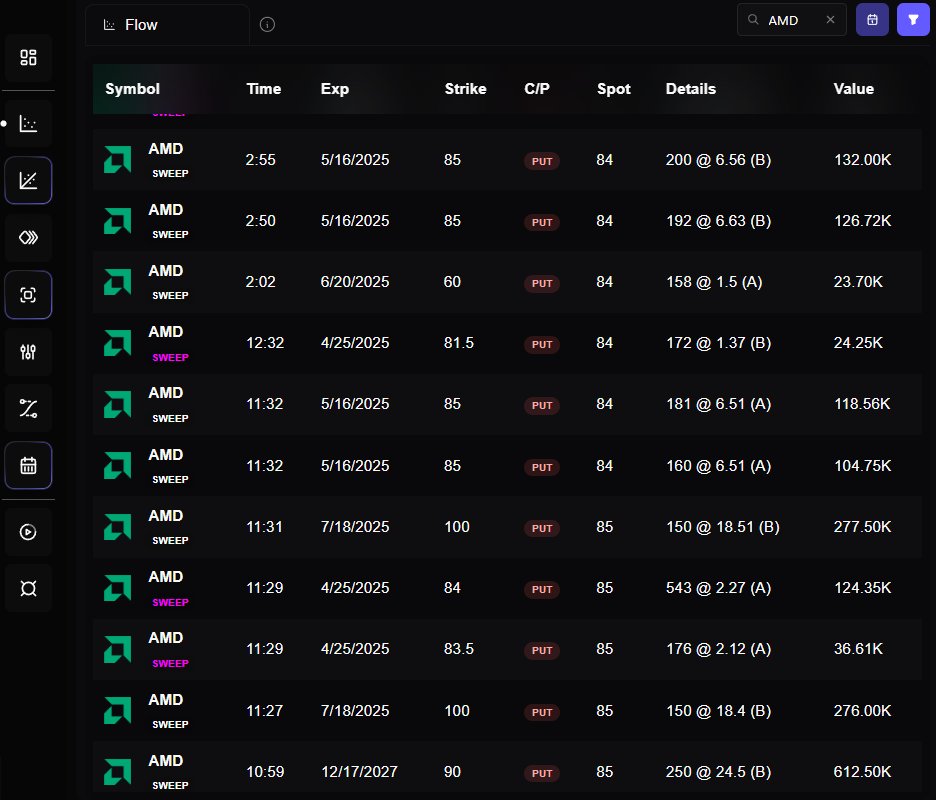The image size is (936, 800).
Task: Click details '250 @ 24.5 (B)'
Action: coord(718,771)
